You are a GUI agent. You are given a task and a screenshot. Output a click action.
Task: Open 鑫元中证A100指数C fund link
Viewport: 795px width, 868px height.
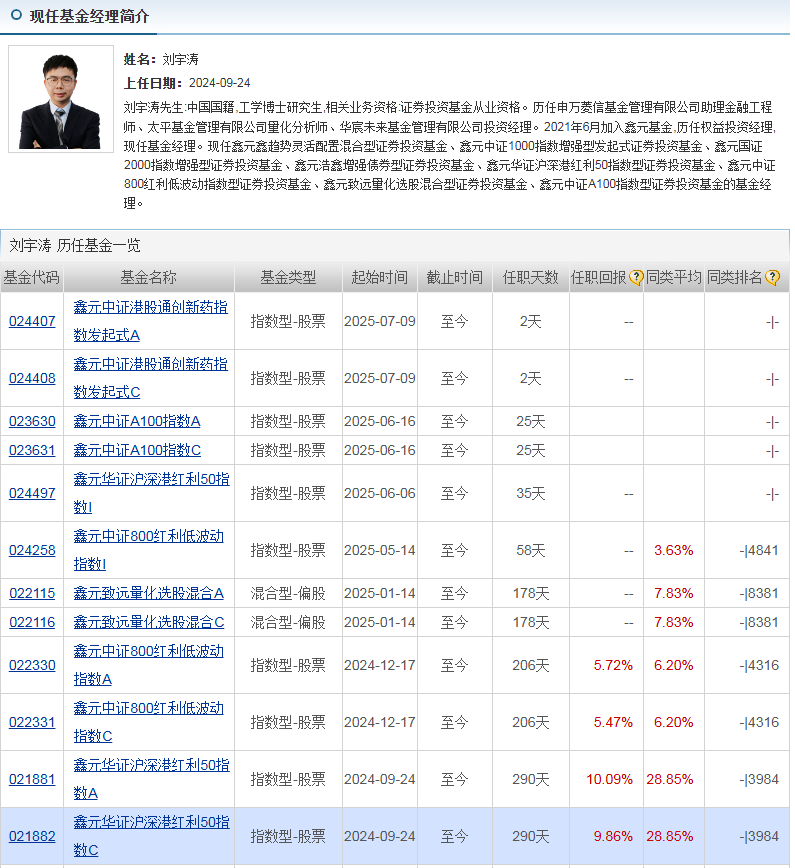pos(137,450)
